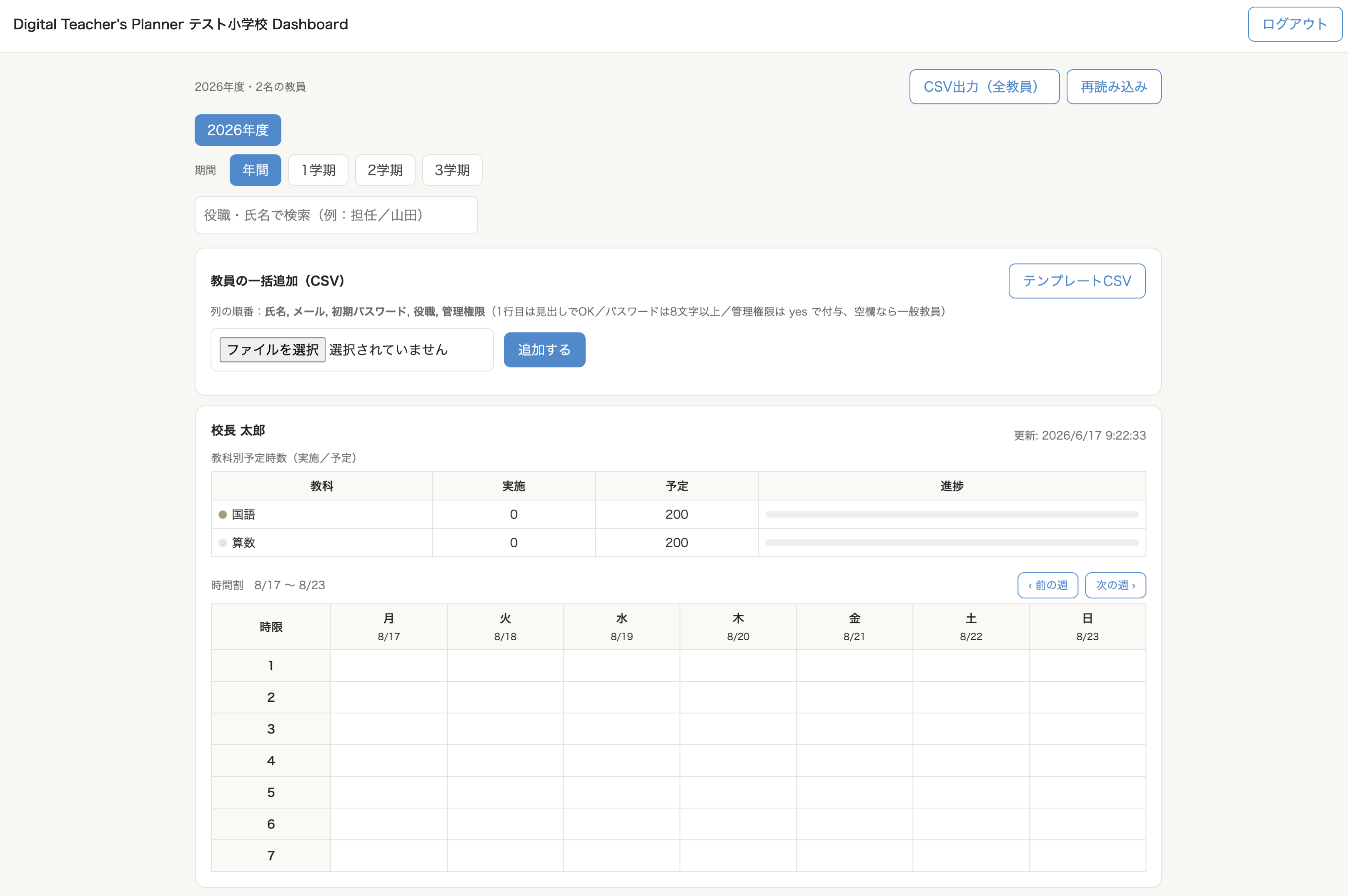The image size is (1348, 896).
Task: Click the 再読み込み reload button
Action: [x=1114, y=87]
